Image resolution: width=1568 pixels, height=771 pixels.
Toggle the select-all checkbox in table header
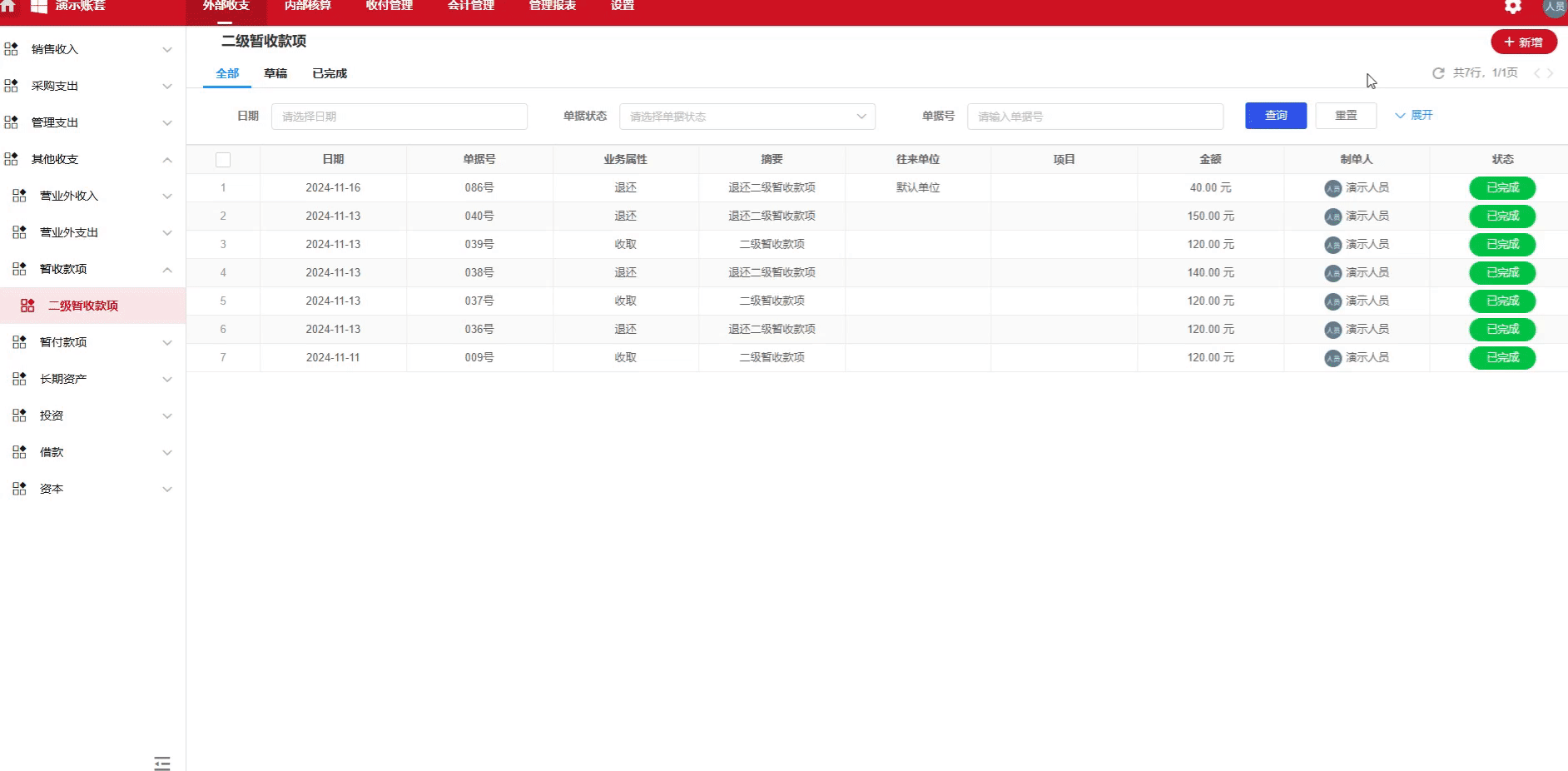(x=223, y=159)
